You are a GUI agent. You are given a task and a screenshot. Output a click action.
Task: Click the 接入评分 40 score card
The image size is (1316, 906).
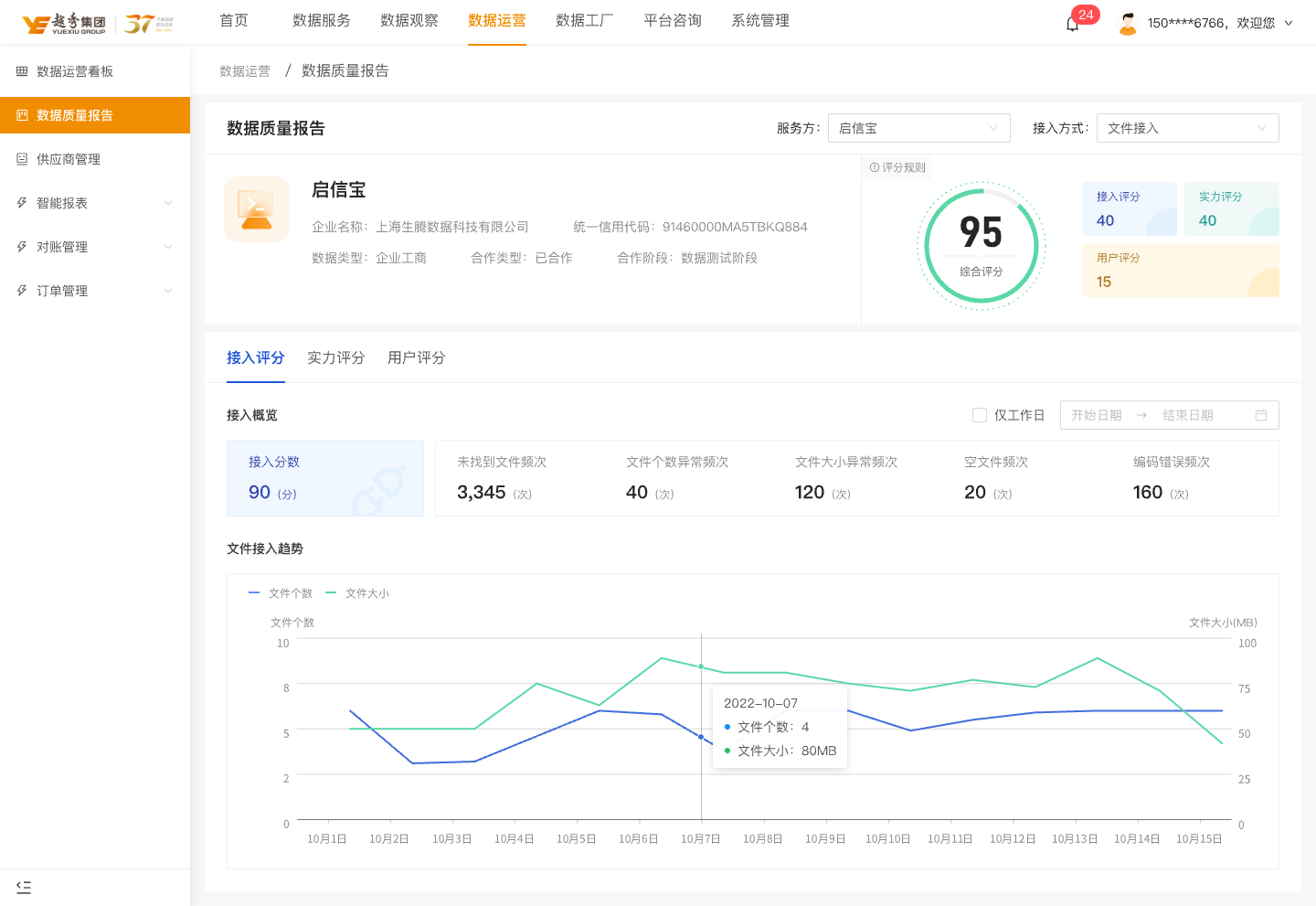(1130, 209)
